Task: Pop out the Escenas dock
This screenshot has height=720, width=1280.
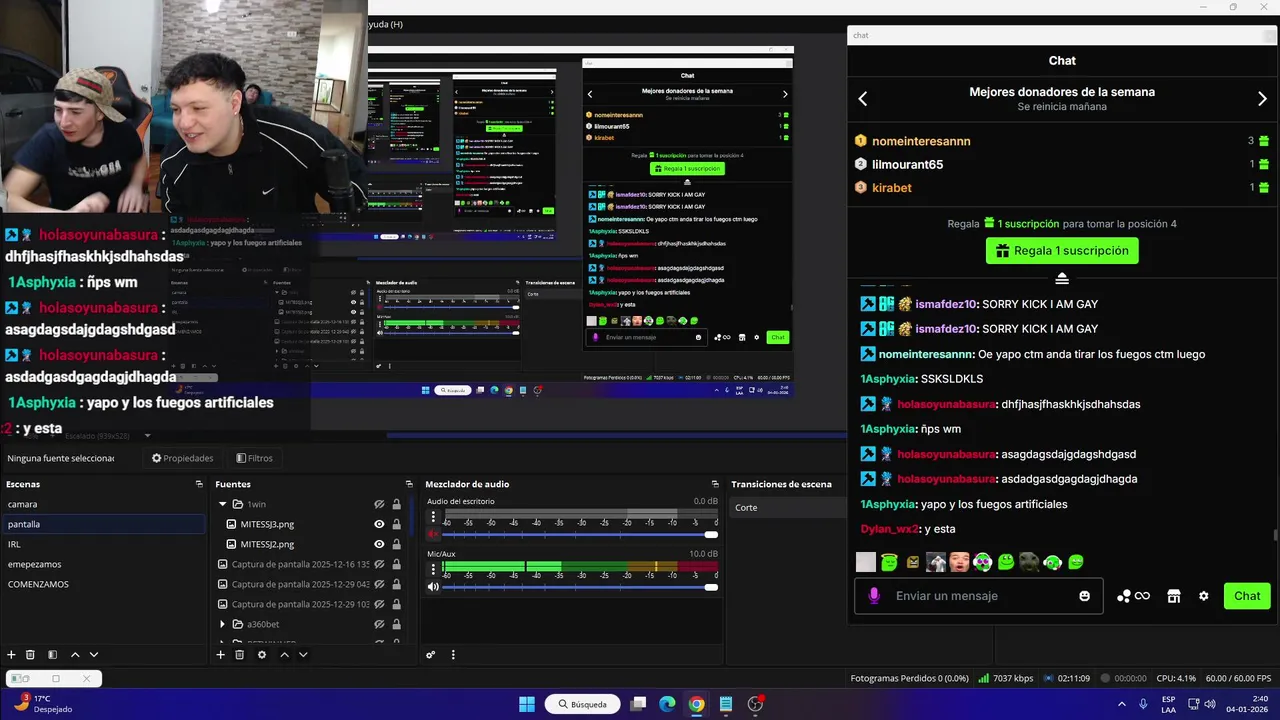Action: (199, 484)
